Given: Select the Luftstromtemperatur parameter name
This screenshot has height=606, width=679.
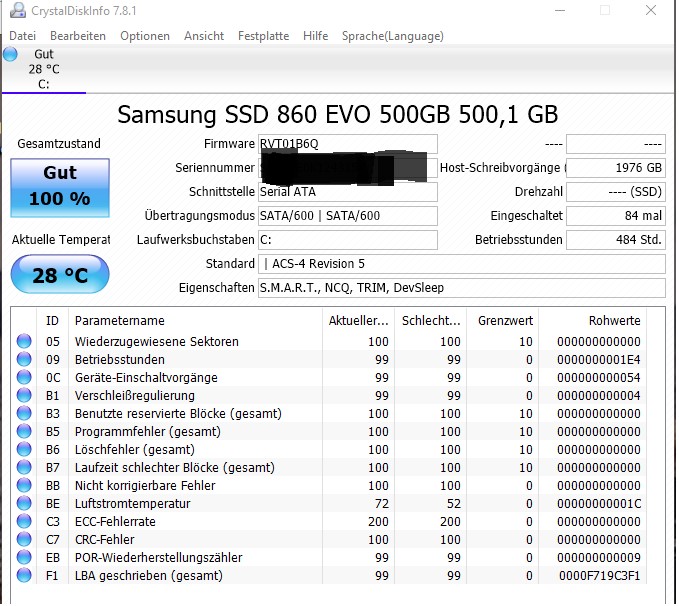Looking at the screenshot, I should (x=133, y=503).
